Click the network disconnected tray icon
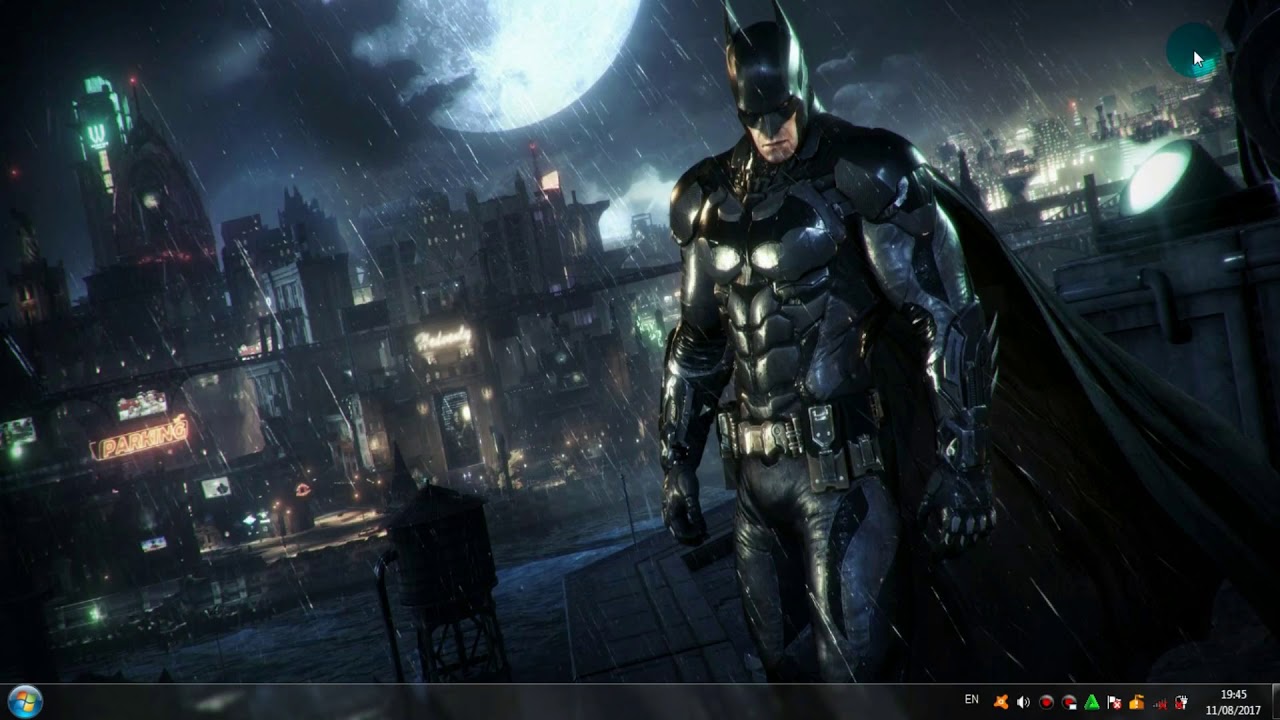 tap(1160, 702)
